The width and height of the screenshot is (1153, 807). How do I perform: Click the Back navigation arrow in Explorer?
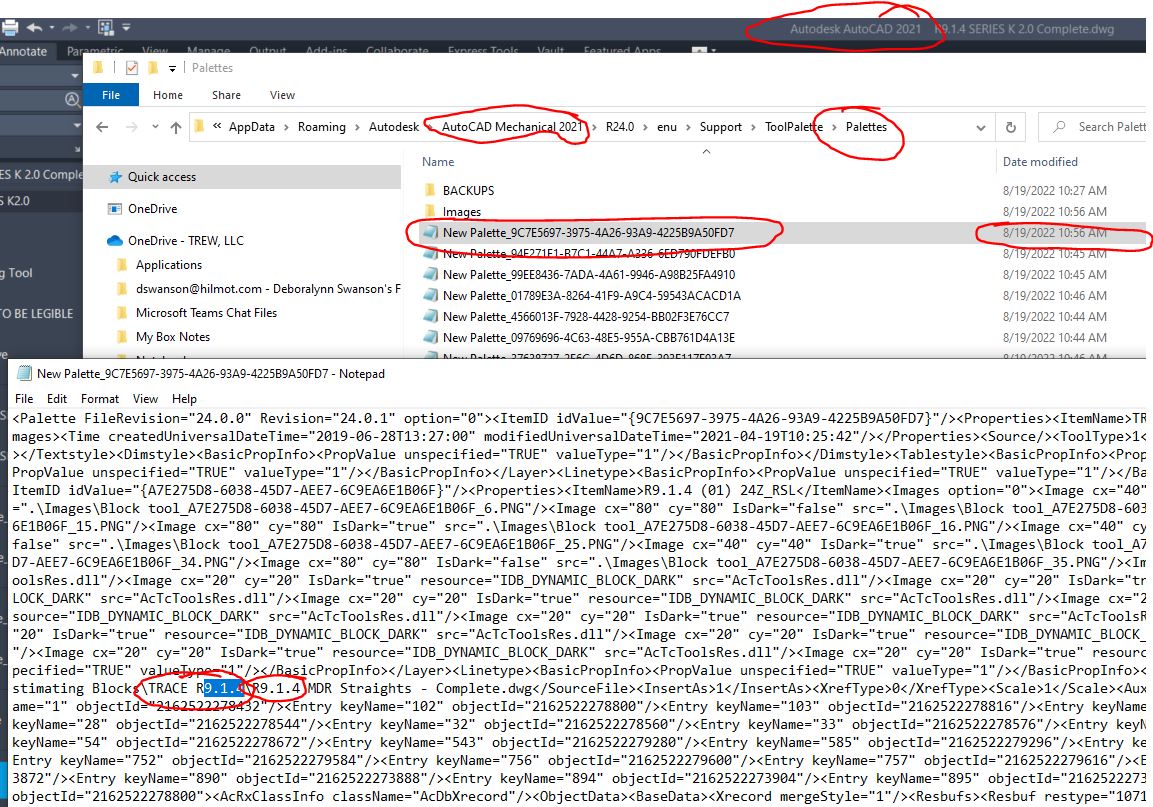[x=101, y=126]
